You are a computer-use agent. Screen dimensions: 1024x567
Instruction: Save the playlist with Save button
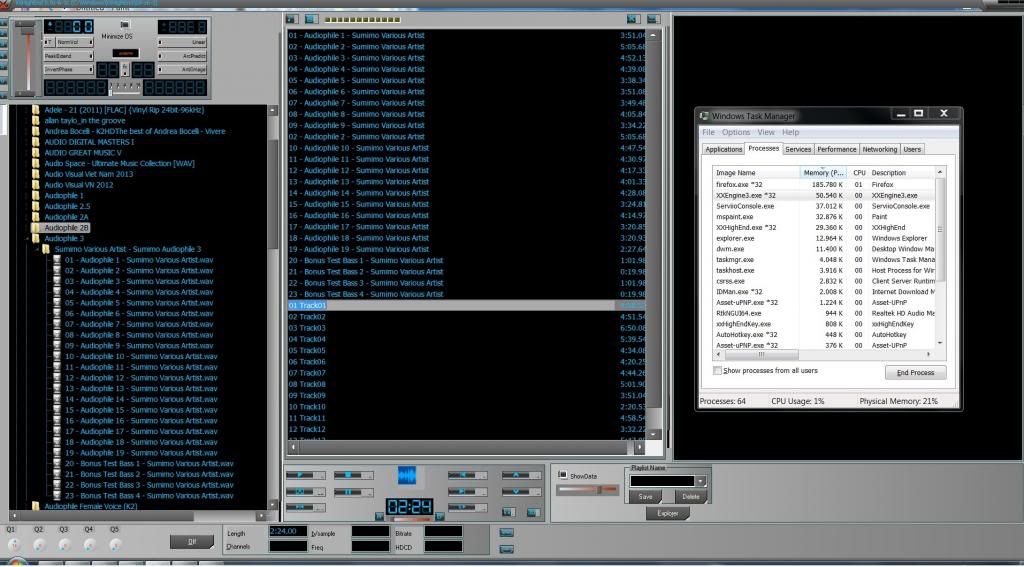coord(645,497)
